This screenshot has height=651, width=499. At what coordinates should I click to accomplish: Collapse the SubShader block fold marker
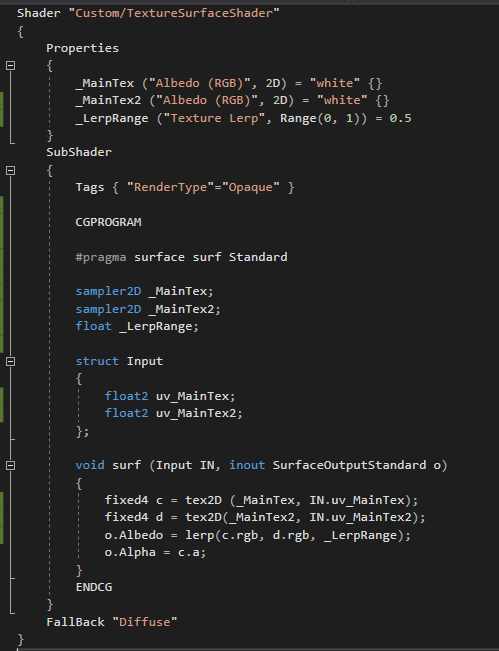[x=11, y=171]
